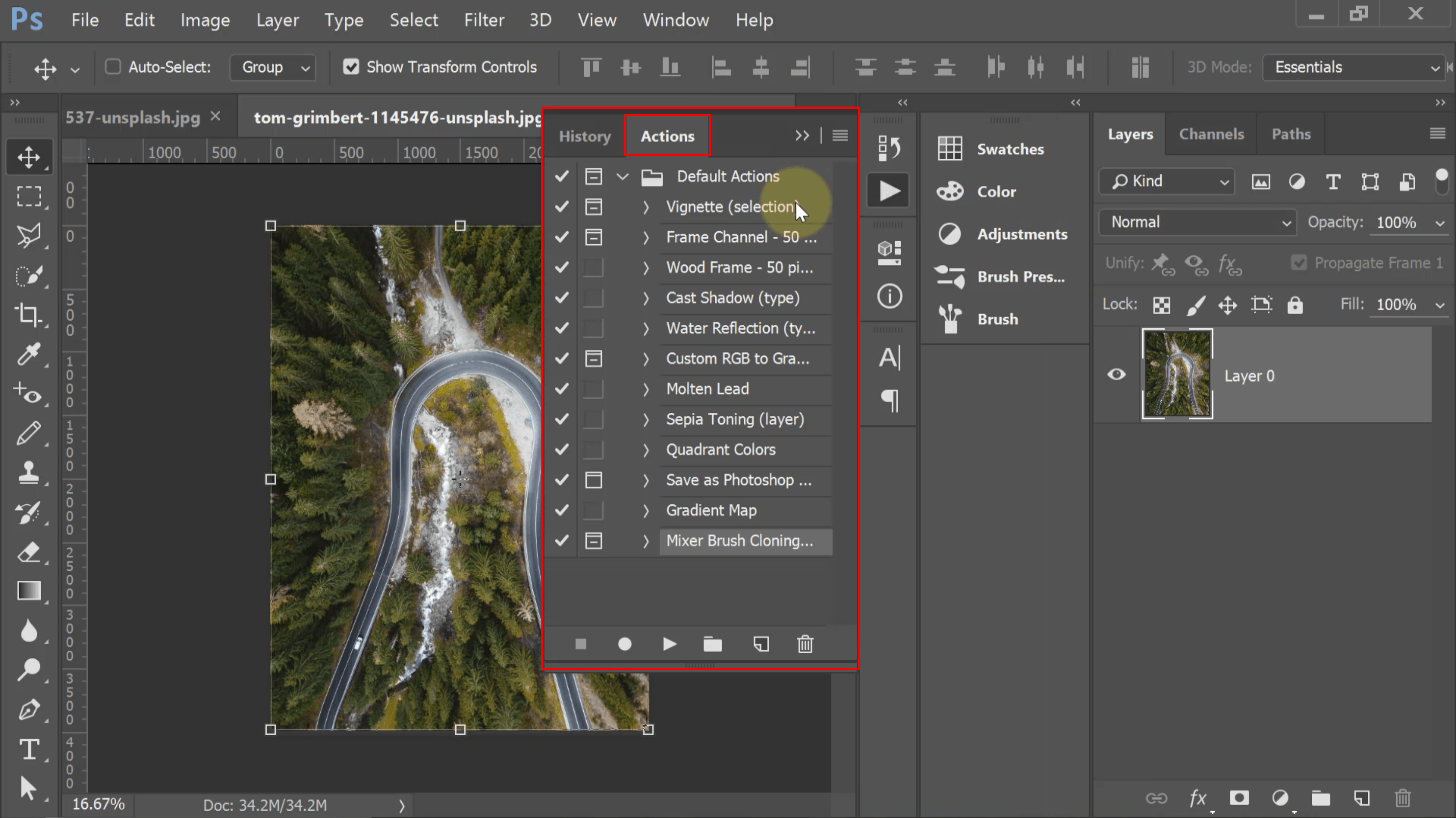Toggle the Vignette (selection) action checkmark
1456x818 pixels.
[561, 206]
